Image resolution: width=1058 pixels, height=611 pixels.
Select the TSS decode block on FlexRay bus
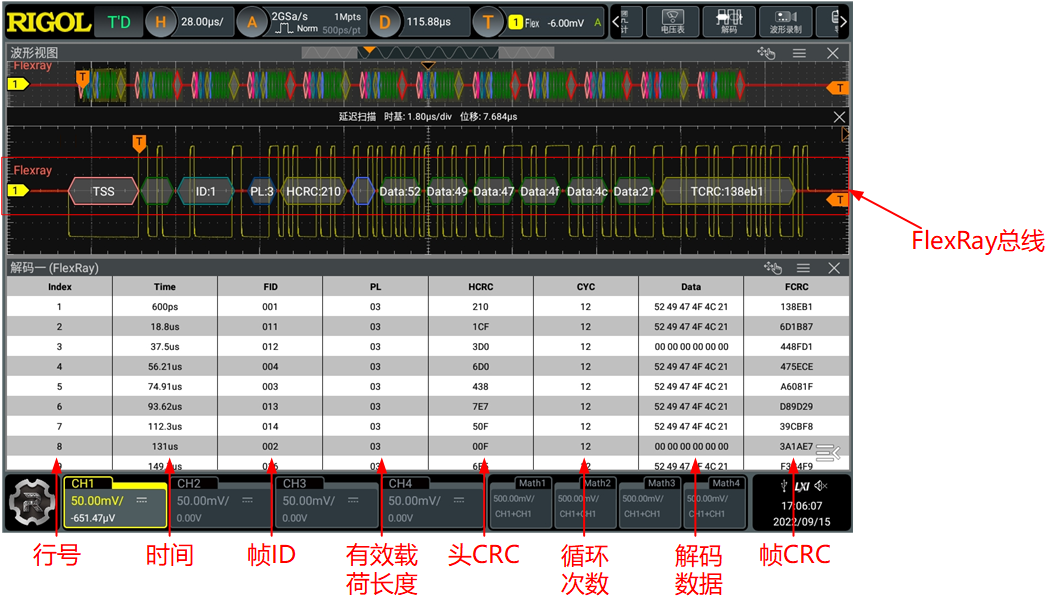click(x=103, y=192)
